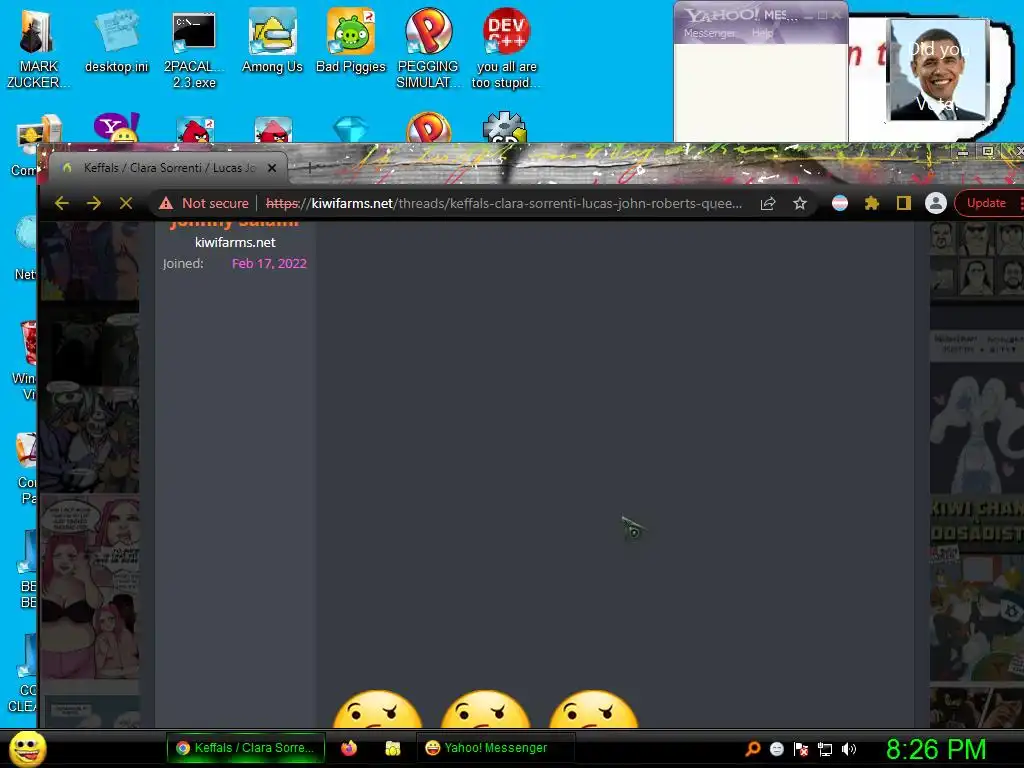
Task: Open a new tab with the plus button
Action: tap(310, 168)
